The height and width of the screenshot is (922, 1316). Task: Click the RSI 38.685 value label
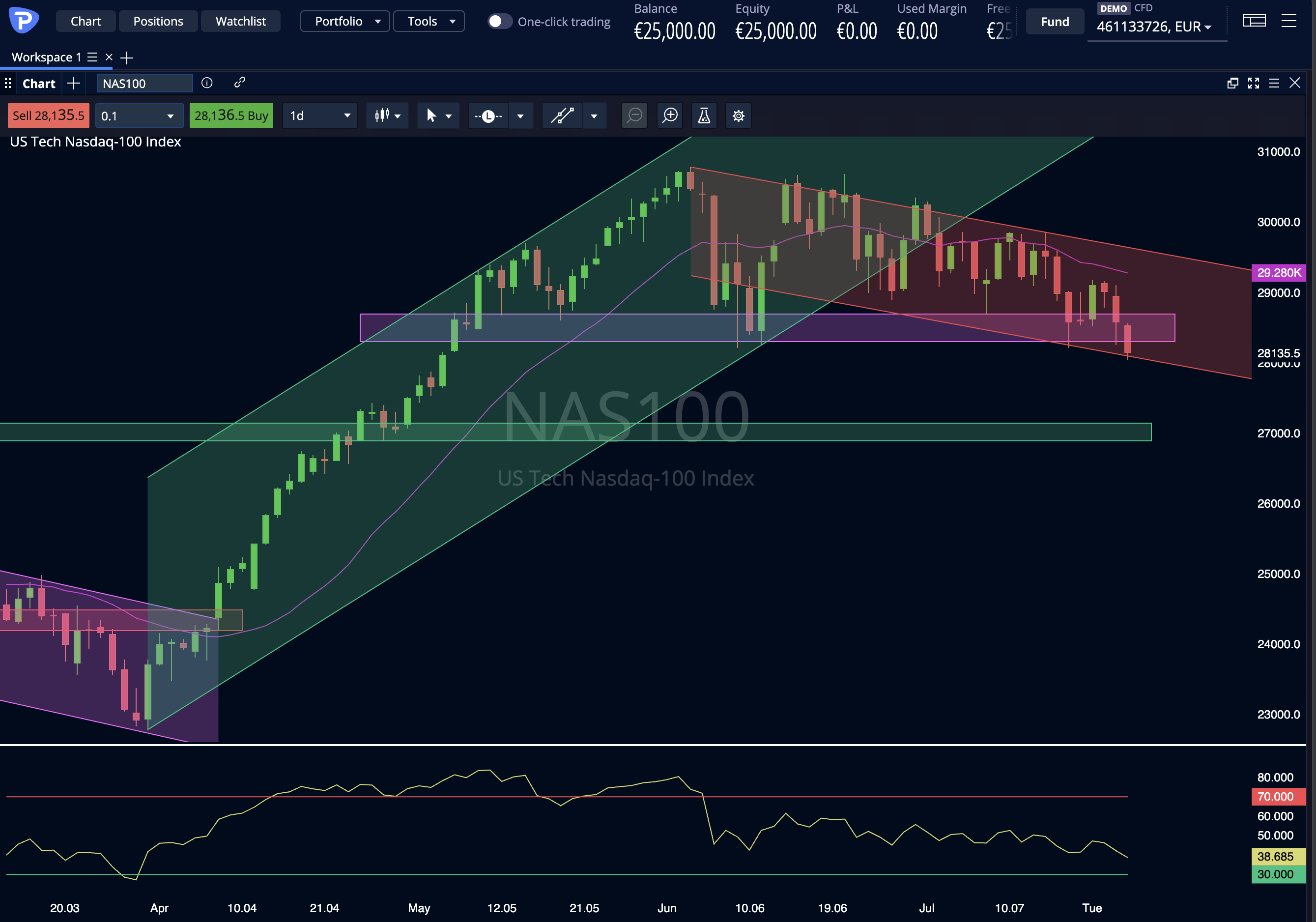[1279, 856]
